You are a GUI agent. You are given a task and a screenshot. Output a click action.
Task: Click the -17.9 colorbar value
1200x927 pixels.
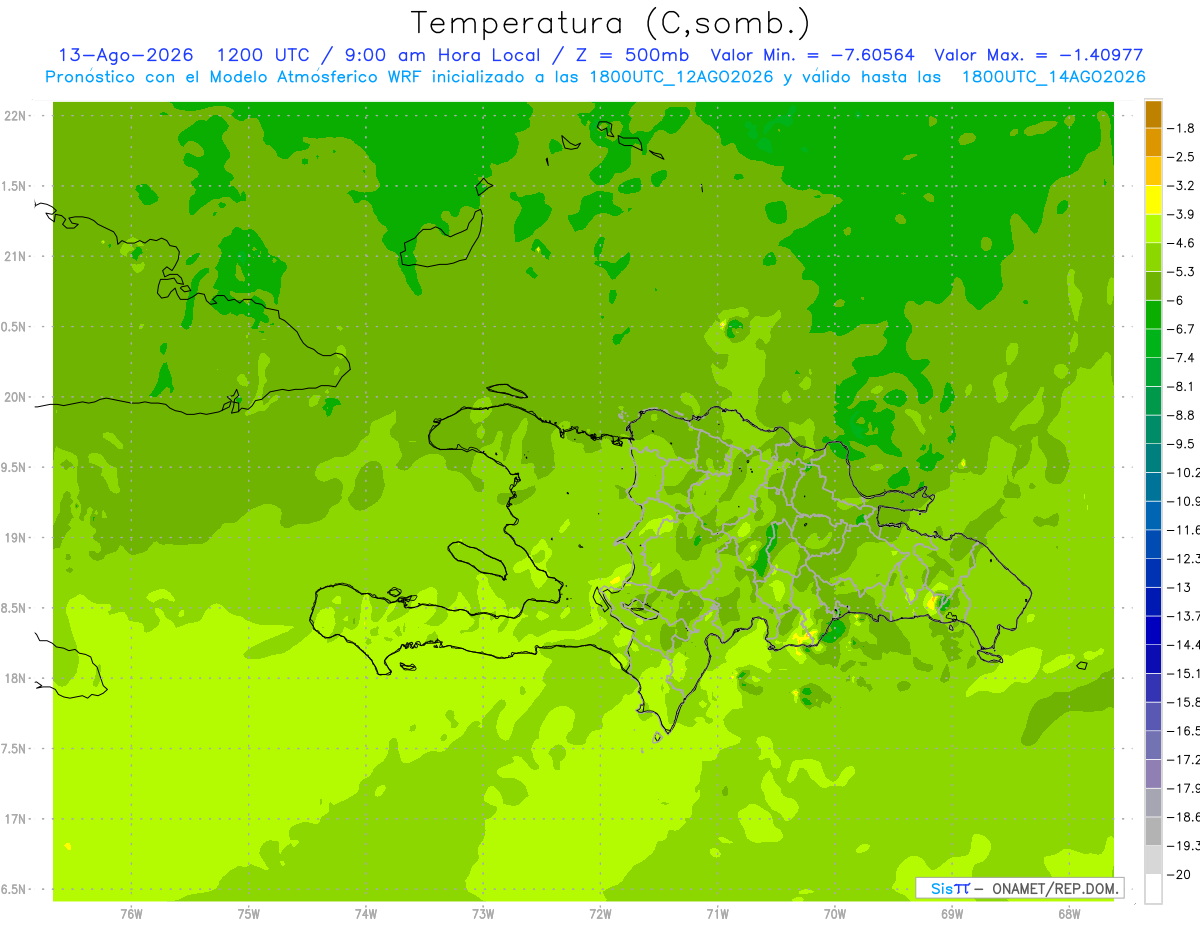tap(1184, 788)
